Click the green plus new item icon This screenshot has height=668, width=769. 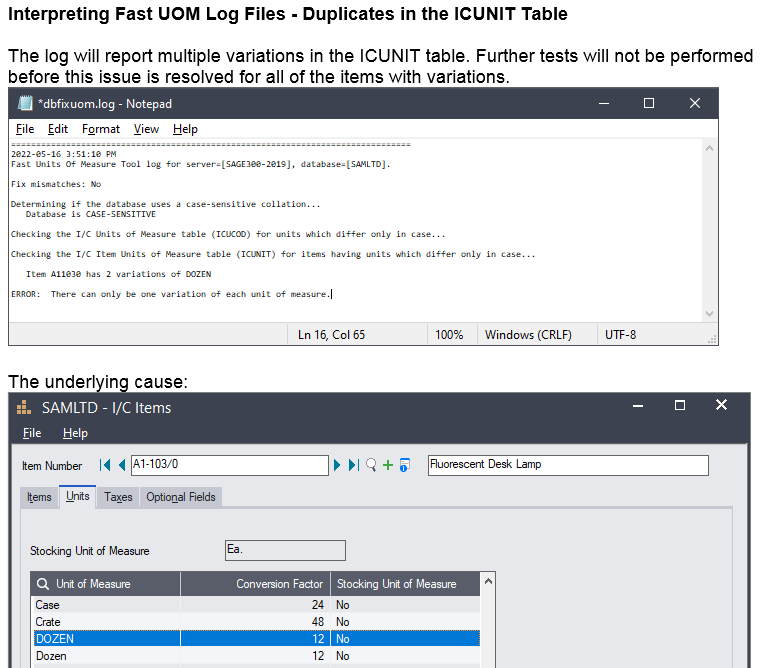pos(388,465)
